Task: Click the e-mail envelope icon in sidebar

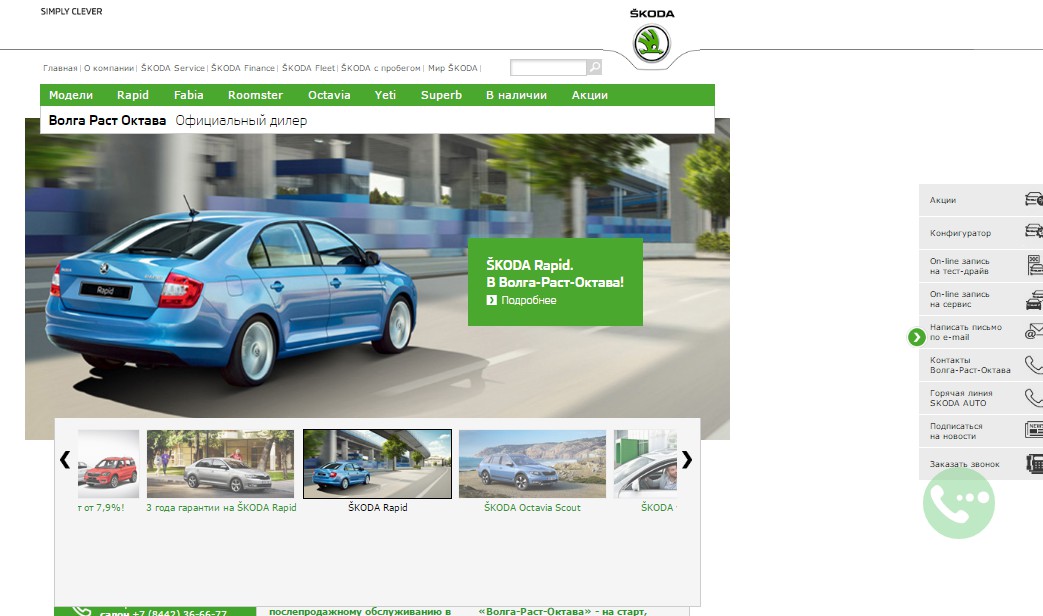Action: pos(1034,331)
